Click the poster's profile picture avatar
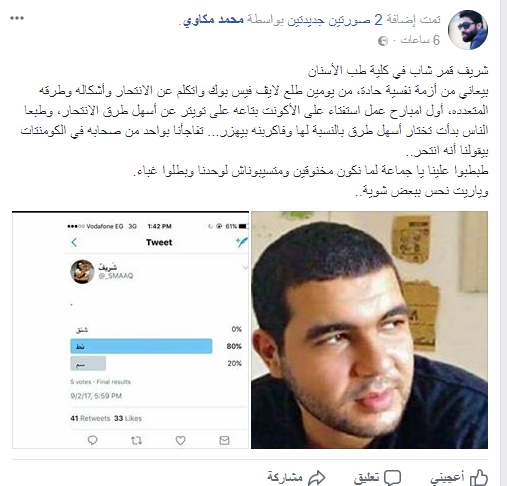 468,30
